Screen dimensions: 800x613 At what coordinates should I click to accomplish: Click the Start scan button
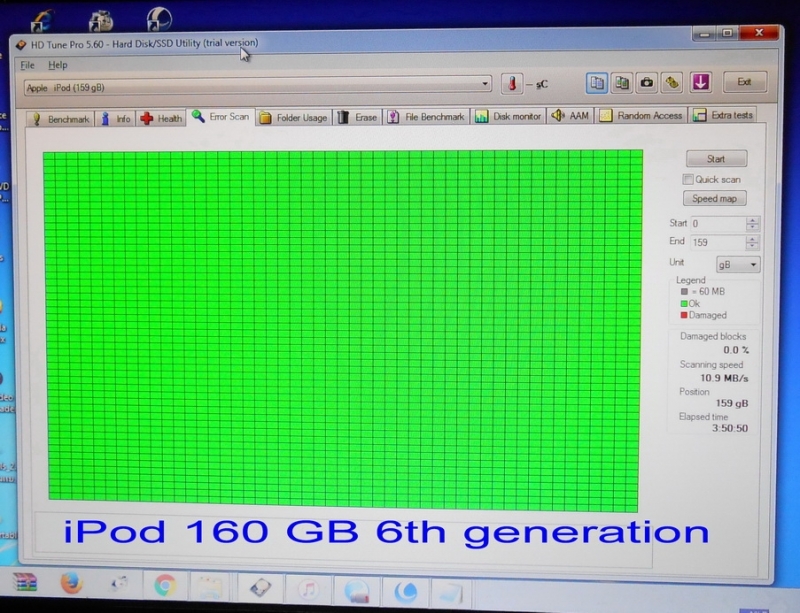click(x=716, y=159)
